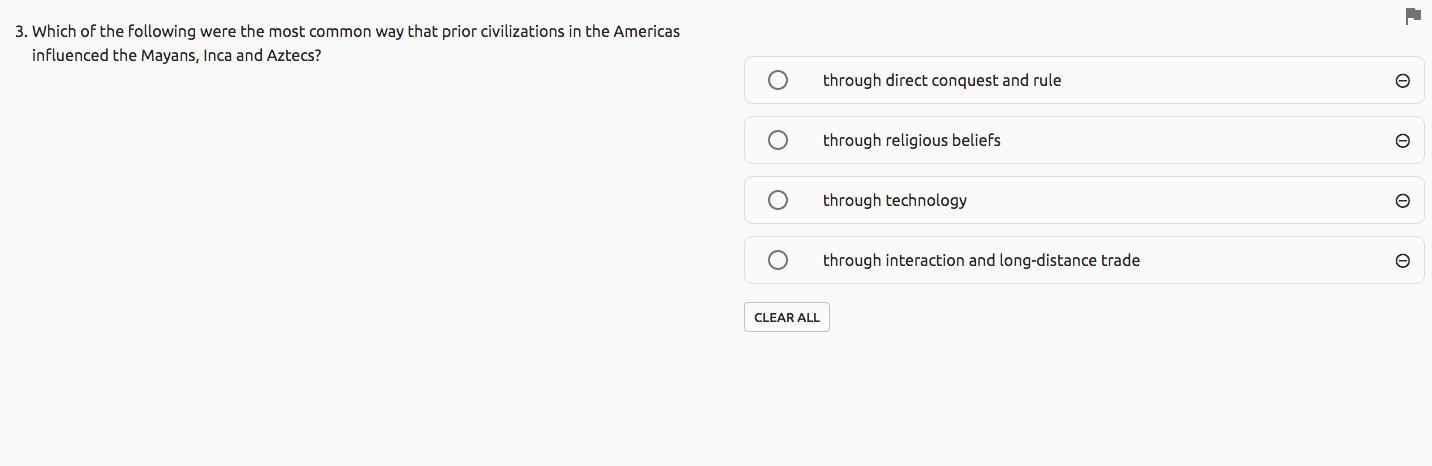Eliminate the 'interaction and long-distance trade' option
This screenshot has width=1432, height=466.
pos(1402,261)
